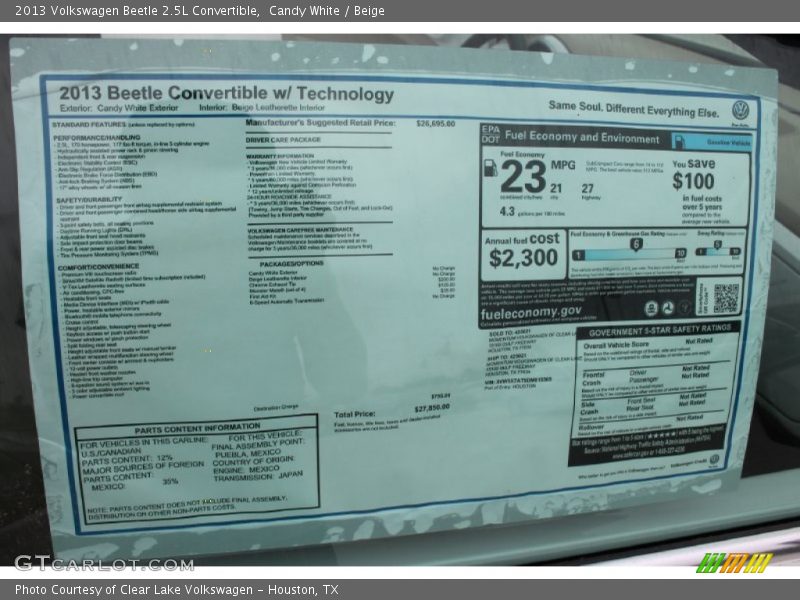This screenshot has height=600, width=800.
Task: Click "DRIVER CARE PACKAGE" heading
Action: (283, 140)
